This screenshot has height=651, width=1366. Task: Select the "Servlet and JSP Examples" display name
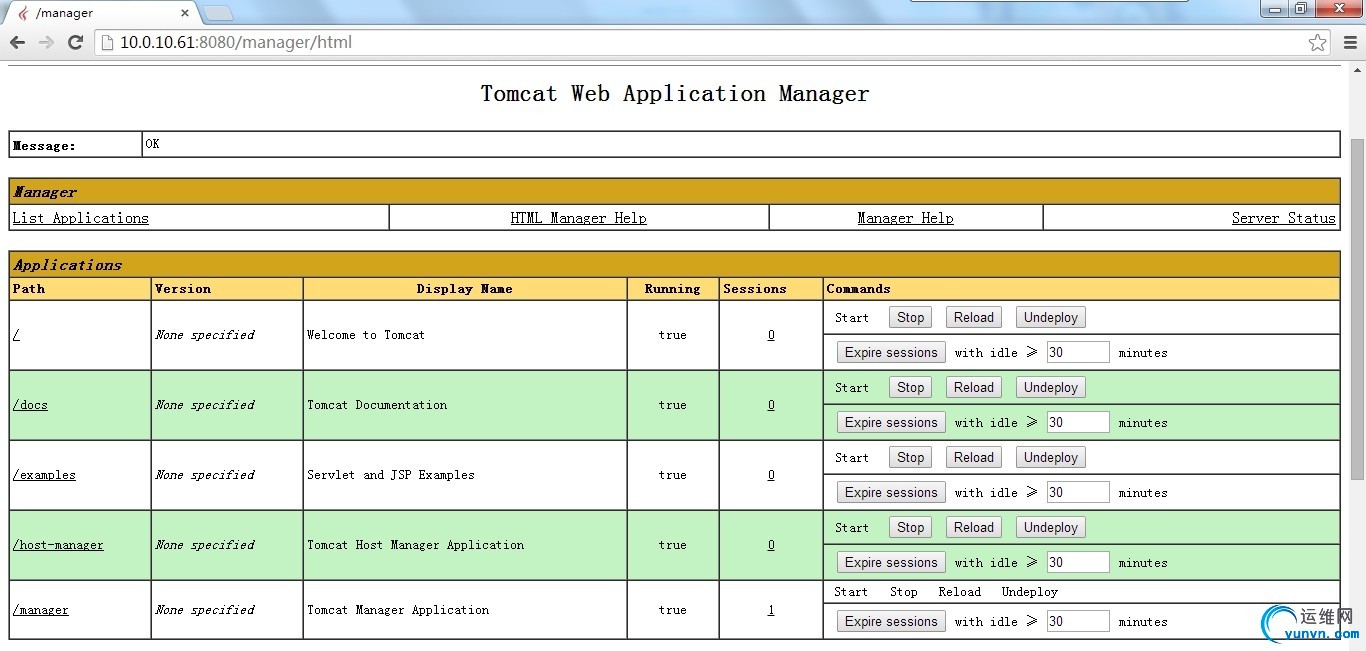(x=391, y=475)
